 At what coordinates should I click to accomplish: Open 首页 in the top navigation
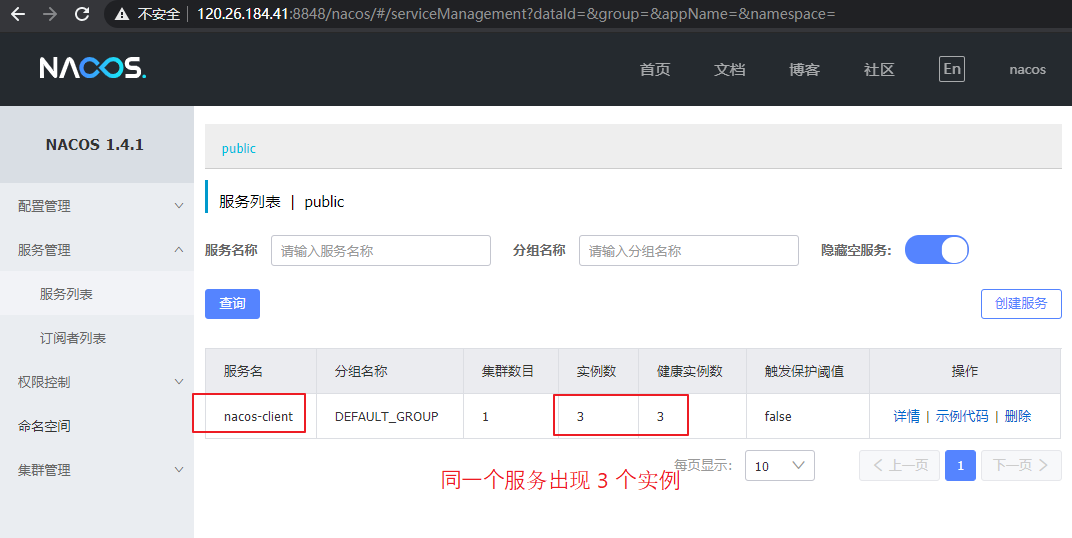655,70
